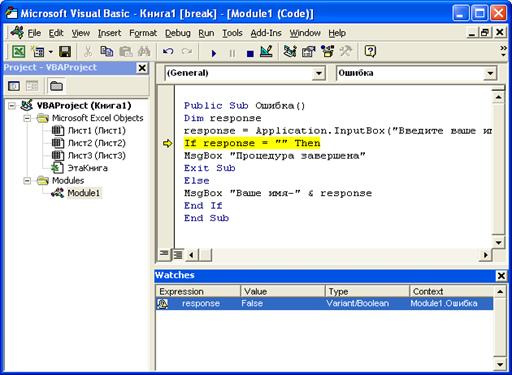Open the (General) object dropdown
512x375 pixels.
point(319,73)
